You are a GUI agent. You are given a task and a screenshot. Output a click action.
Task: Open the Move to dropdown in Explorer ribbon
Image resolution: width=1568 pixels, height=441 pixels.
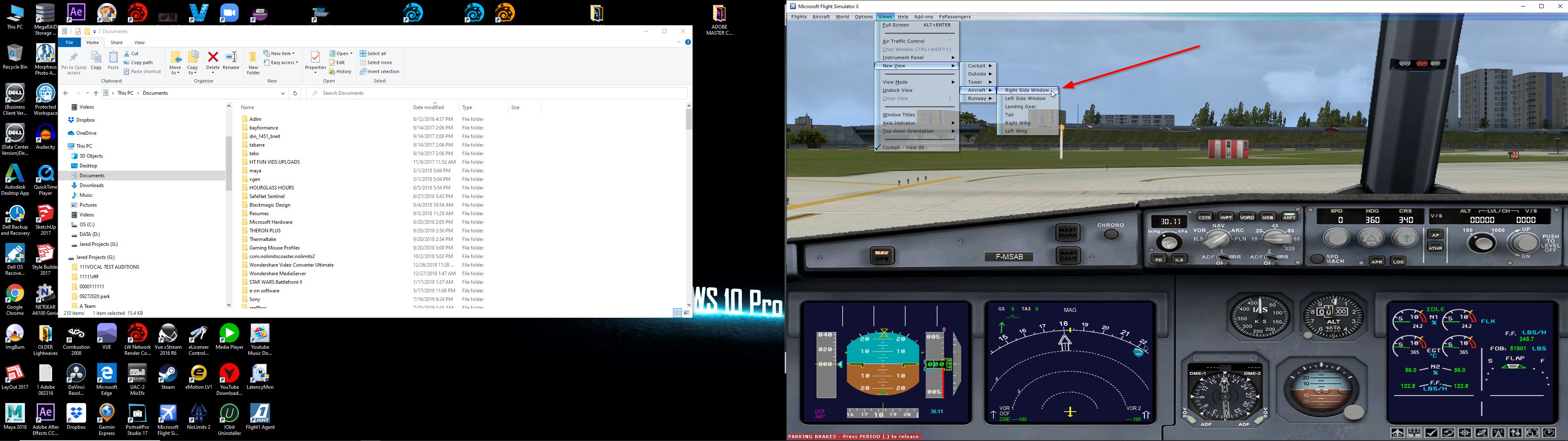pyautogui.click(x=175, y=63)
